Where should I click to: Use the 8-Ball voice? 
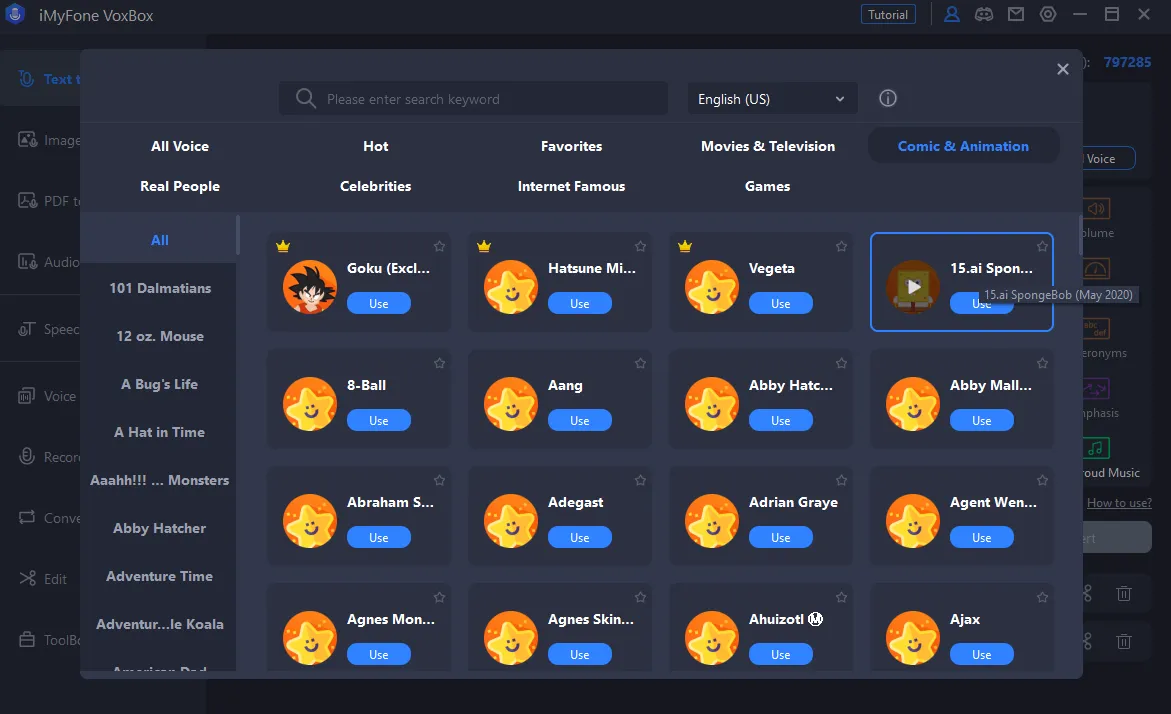[379, 420]
